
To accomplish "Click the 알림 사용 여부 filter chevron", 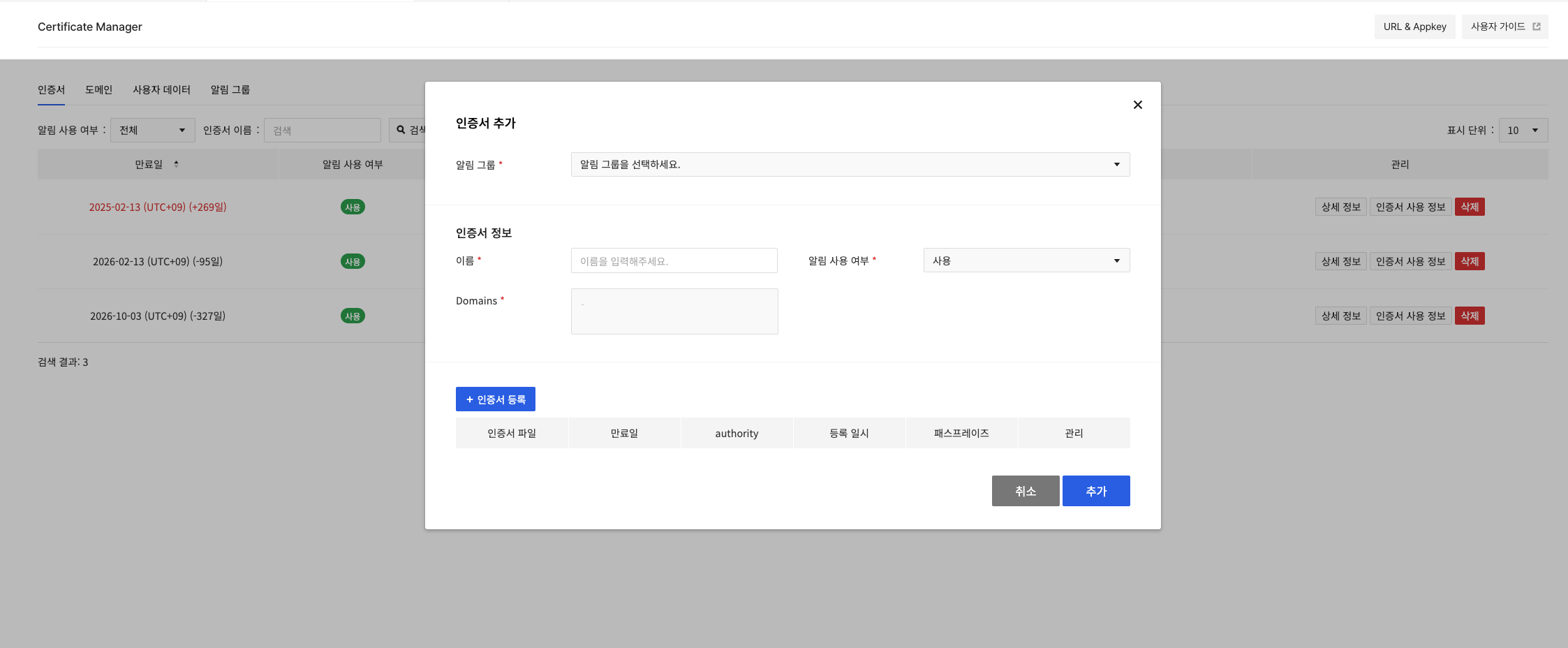I will click(x=182, y=130).
